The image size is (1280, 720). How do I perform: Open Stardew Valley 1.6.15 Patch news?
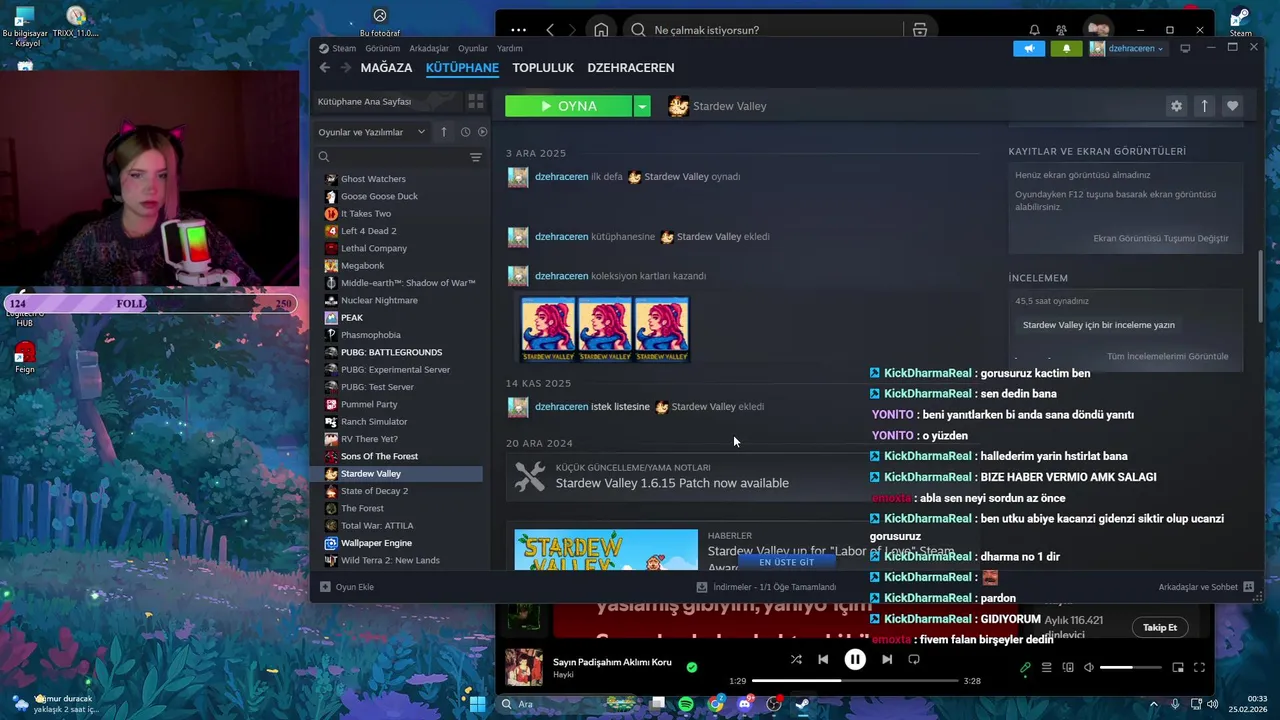coord(672,484)
